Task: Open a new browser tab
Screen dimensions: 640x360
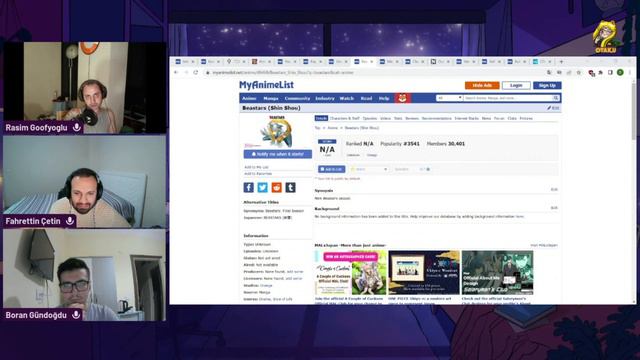Action: [x=561, y=62]
